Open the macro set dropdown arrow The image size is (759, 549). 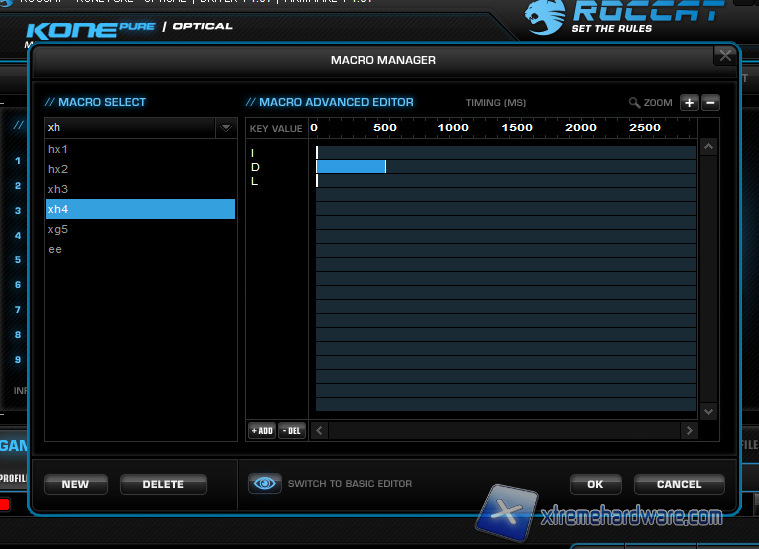[226, 128]
